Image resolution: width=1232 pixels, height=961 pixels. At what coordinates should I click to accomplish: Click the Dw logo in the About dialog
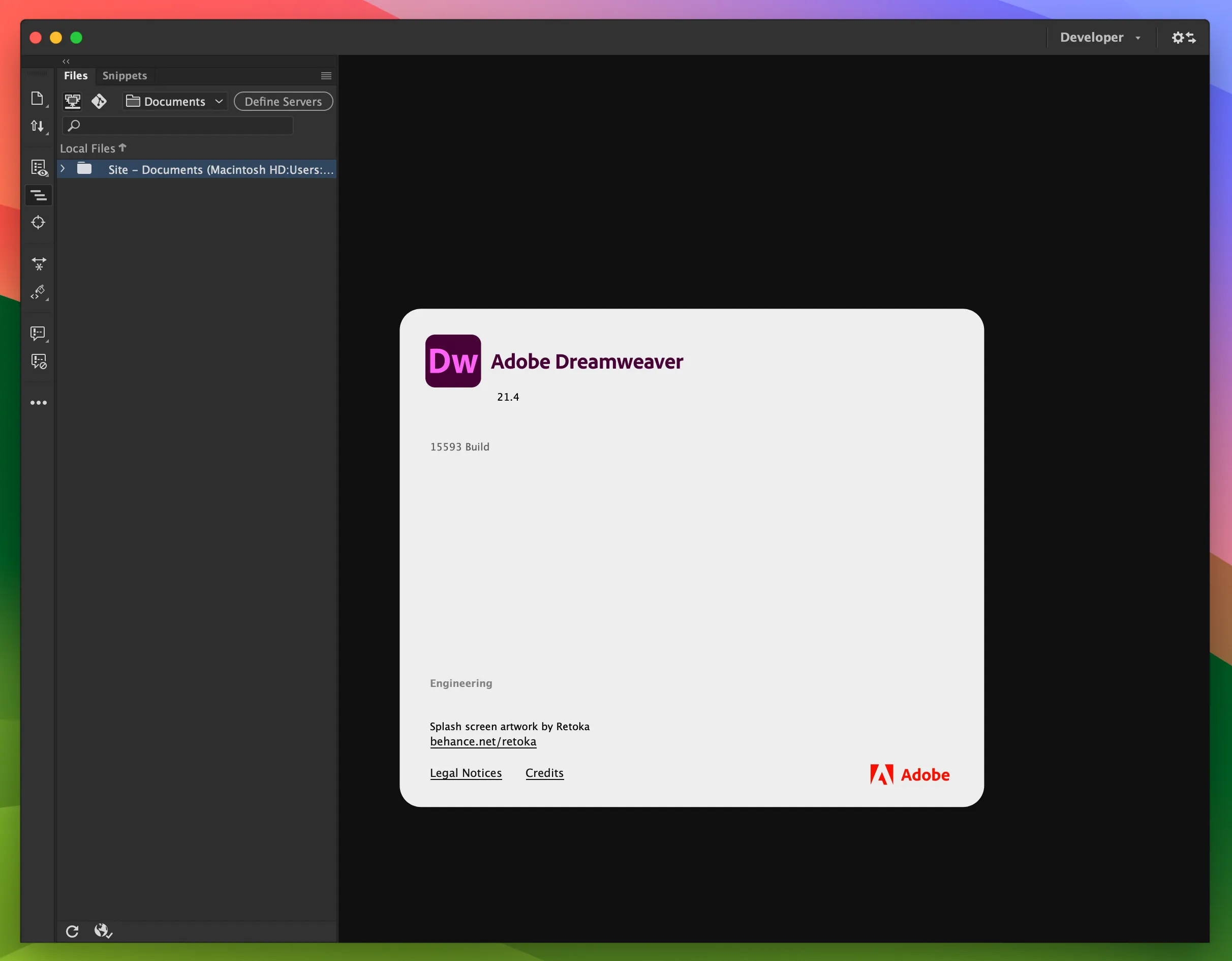tap(453, 361)
